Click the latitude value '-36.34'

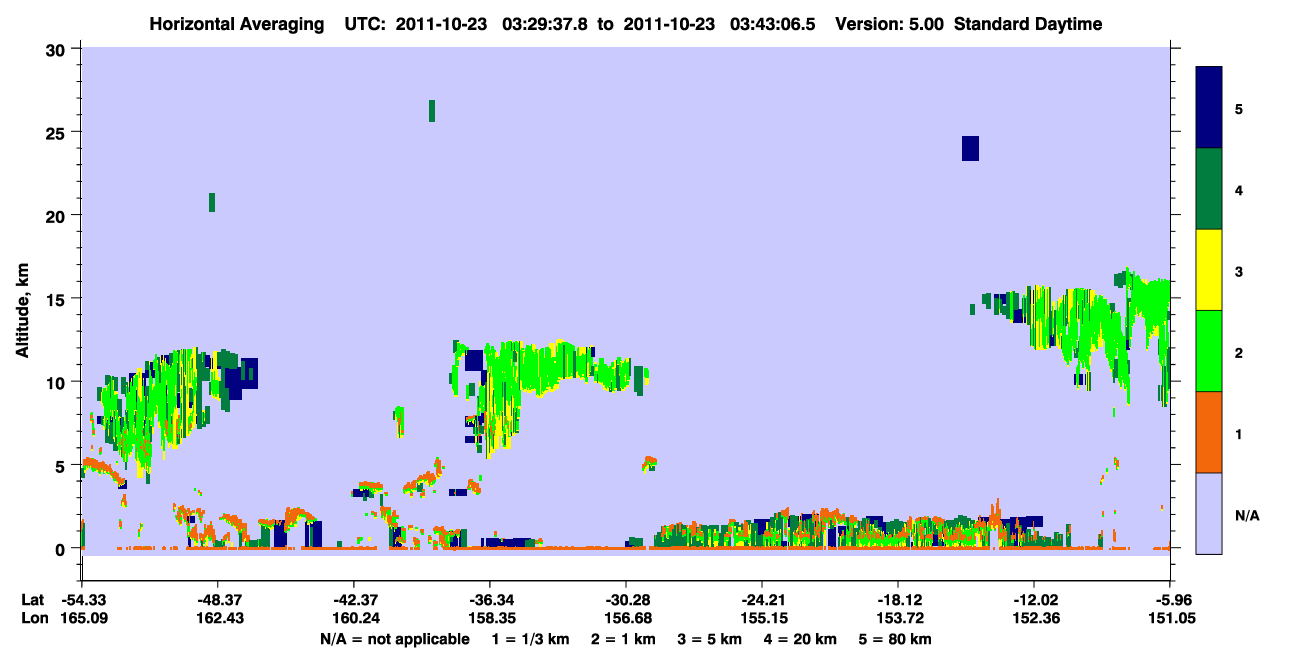pyautogui.click(x=490, y=600)
